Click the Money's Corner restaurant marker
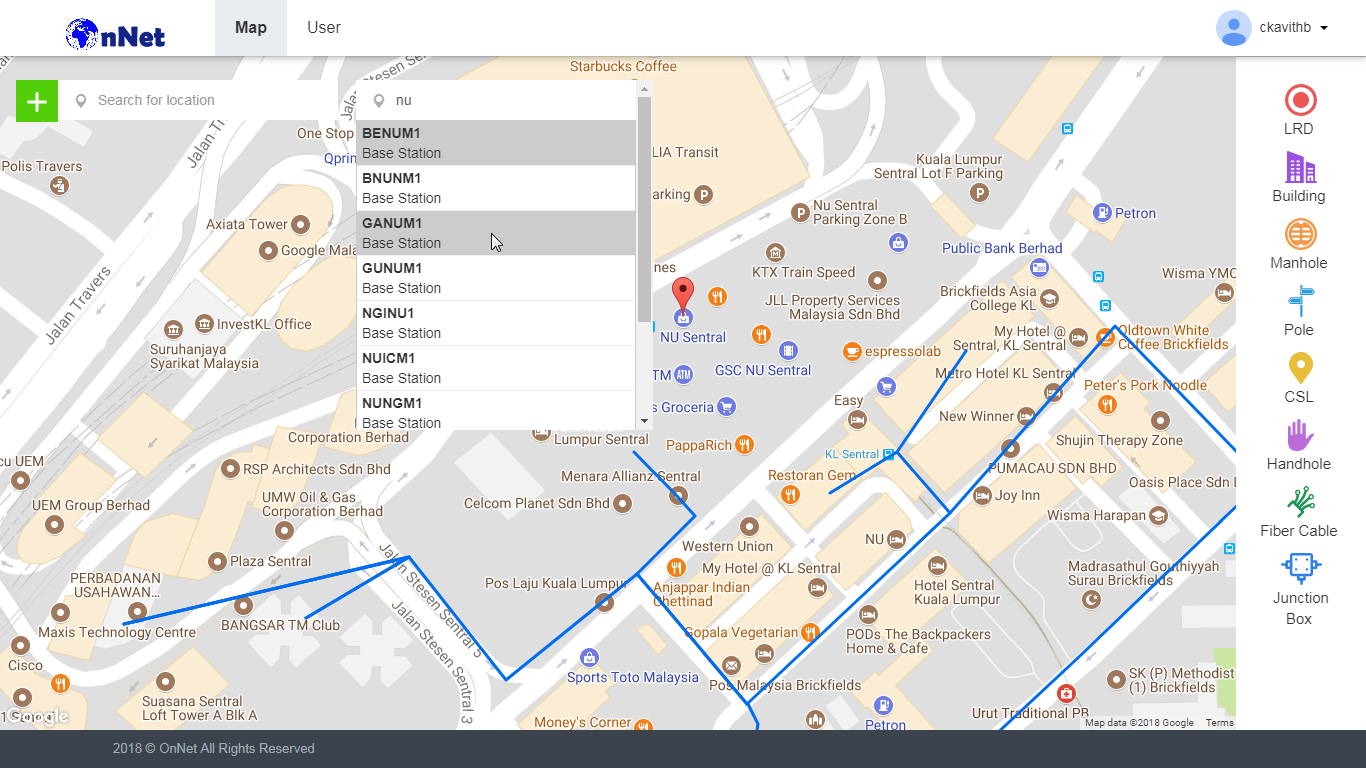 click(x=645, y=724)
